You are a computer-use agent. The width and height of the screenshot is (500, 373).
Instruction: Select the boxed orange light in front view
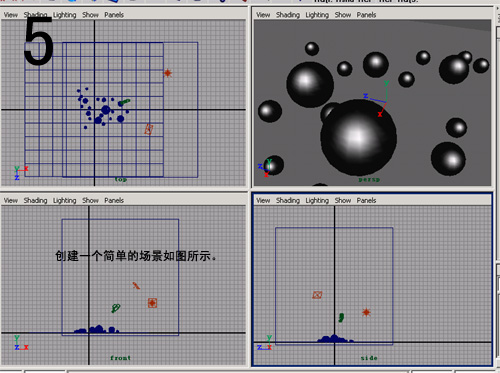click(152, 303)
